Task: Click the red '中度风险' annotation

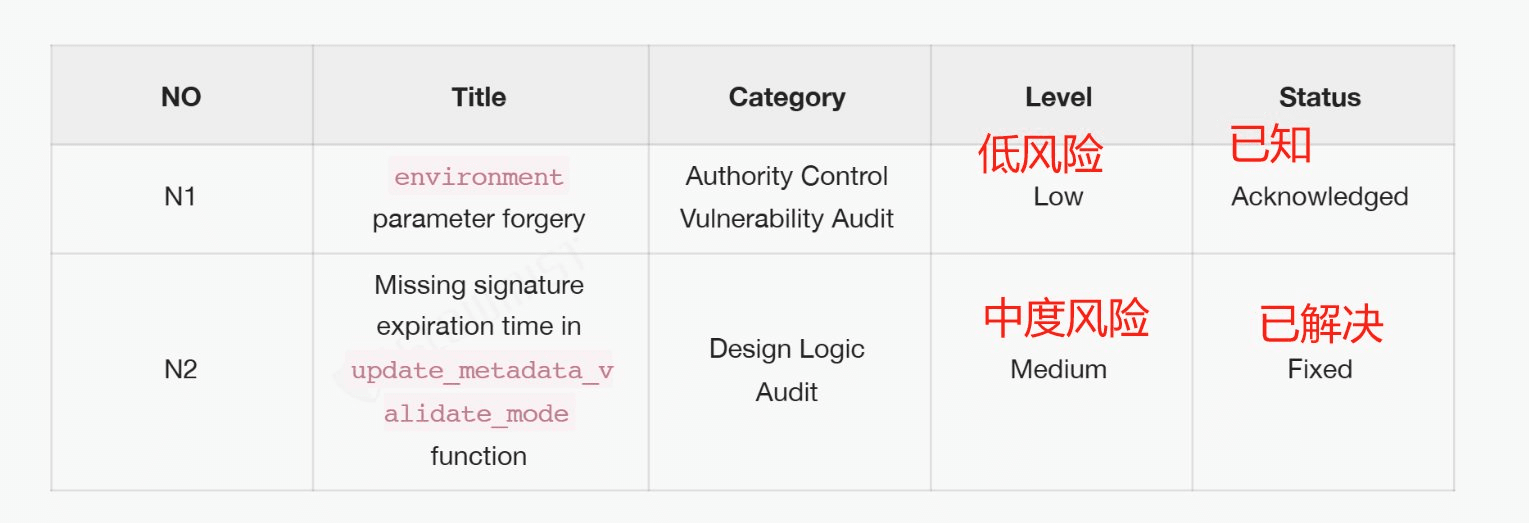Action: (1066, 319)
